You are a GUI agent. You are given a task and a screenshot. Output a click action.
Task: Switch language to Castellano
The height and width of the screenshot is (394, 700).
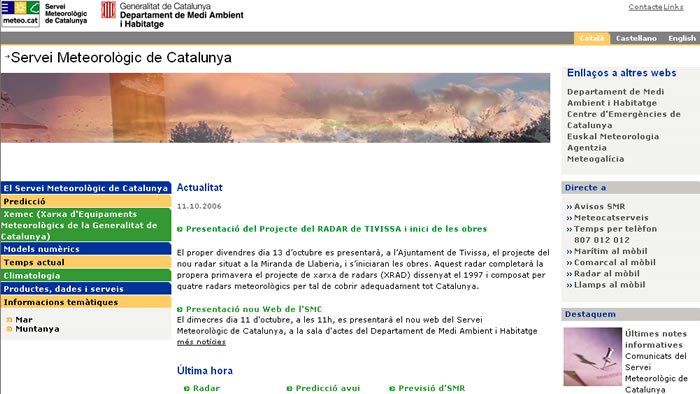636,38
